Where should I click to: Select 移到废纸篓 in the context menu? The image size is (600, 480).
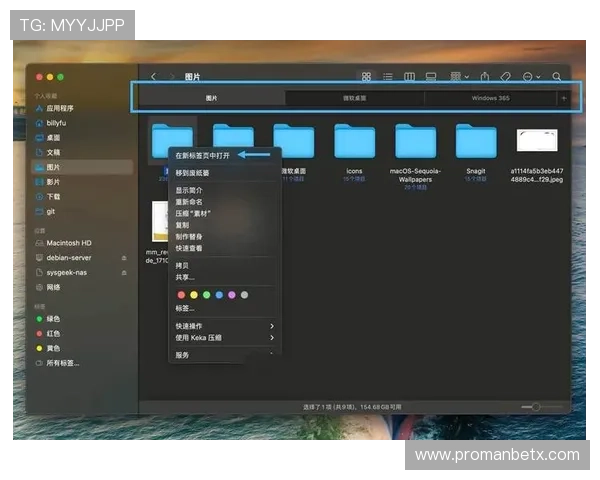193,172
